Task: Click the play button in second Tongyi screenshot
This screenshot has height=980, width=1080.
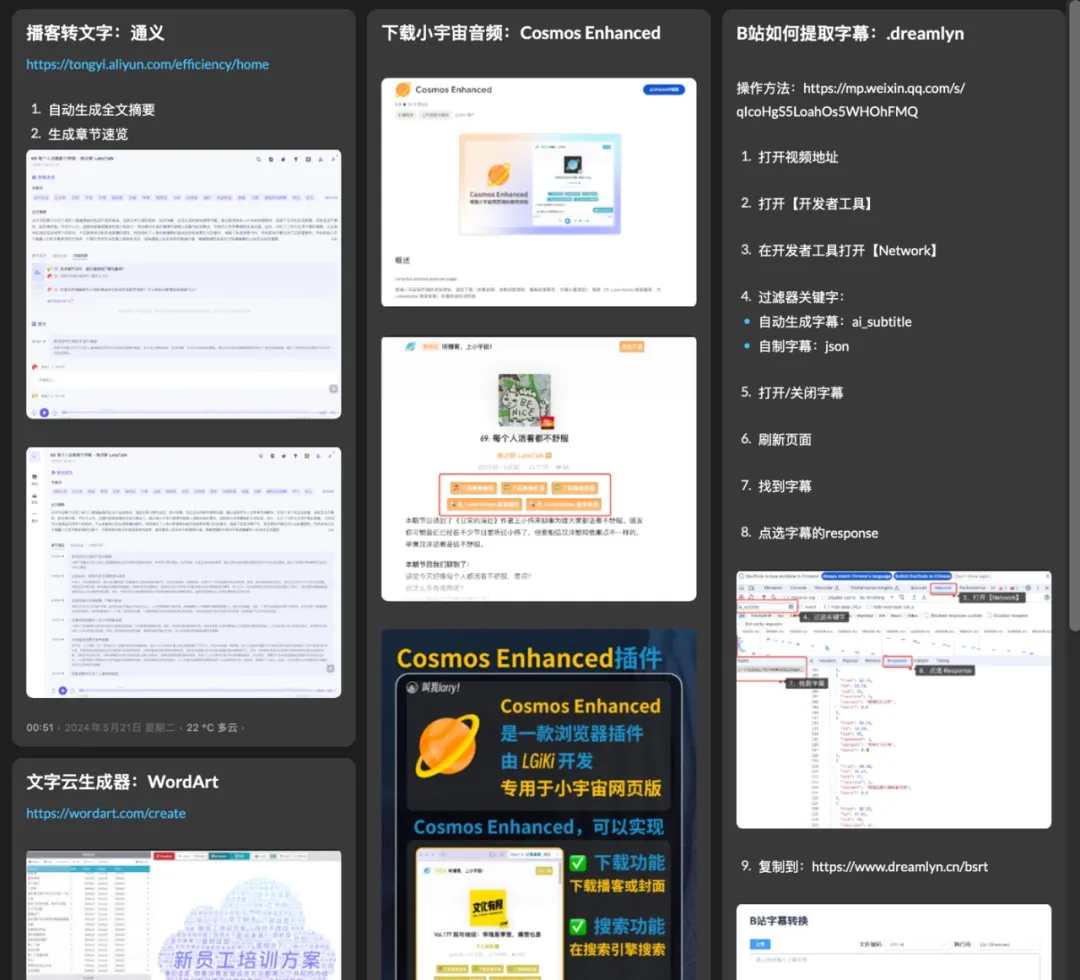Action: 63,690
